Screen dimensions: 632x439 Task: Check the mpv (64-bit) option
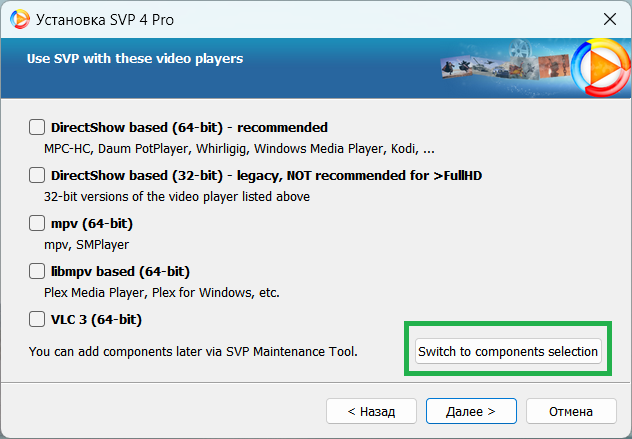(37, 223)
